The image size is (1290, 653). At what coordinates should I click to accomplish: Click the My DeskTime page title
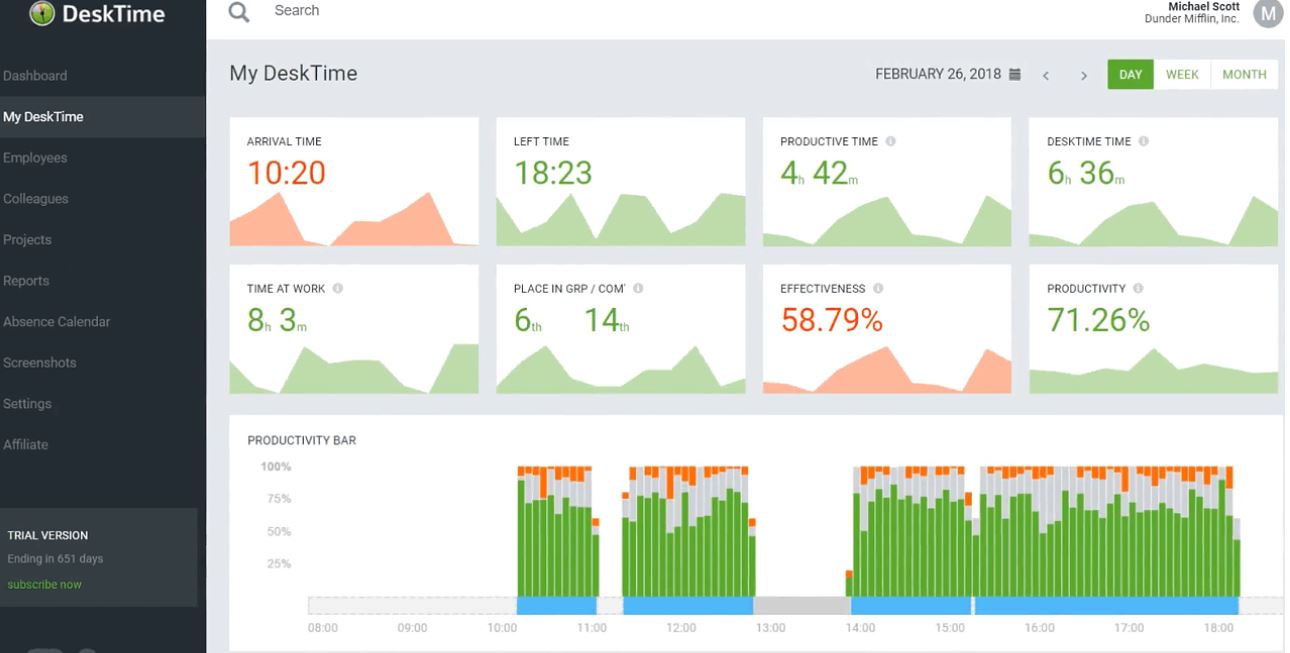tap(293, 74)
